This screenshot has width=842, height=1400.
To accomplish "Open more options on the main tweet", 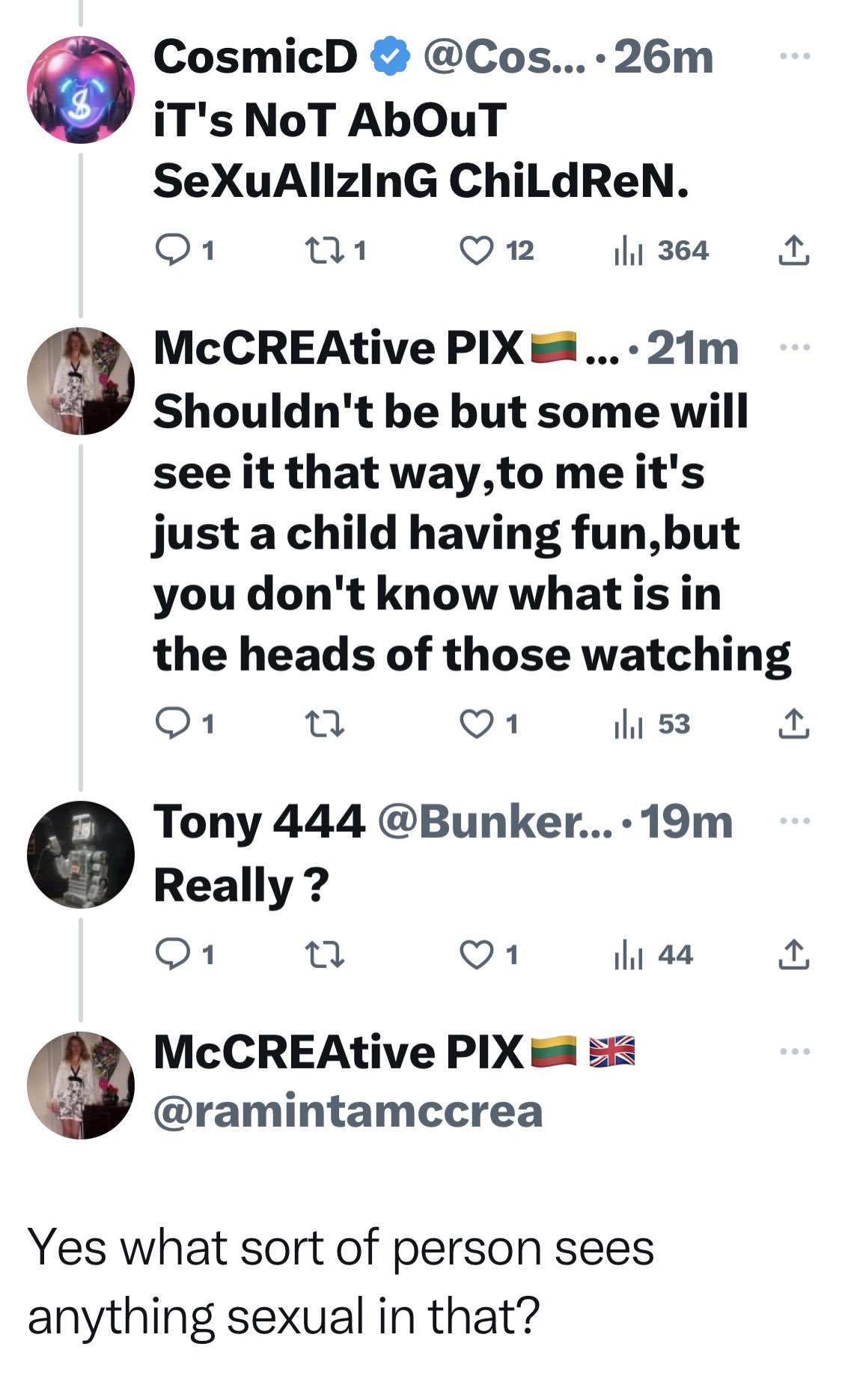I will pos(794,1051).
